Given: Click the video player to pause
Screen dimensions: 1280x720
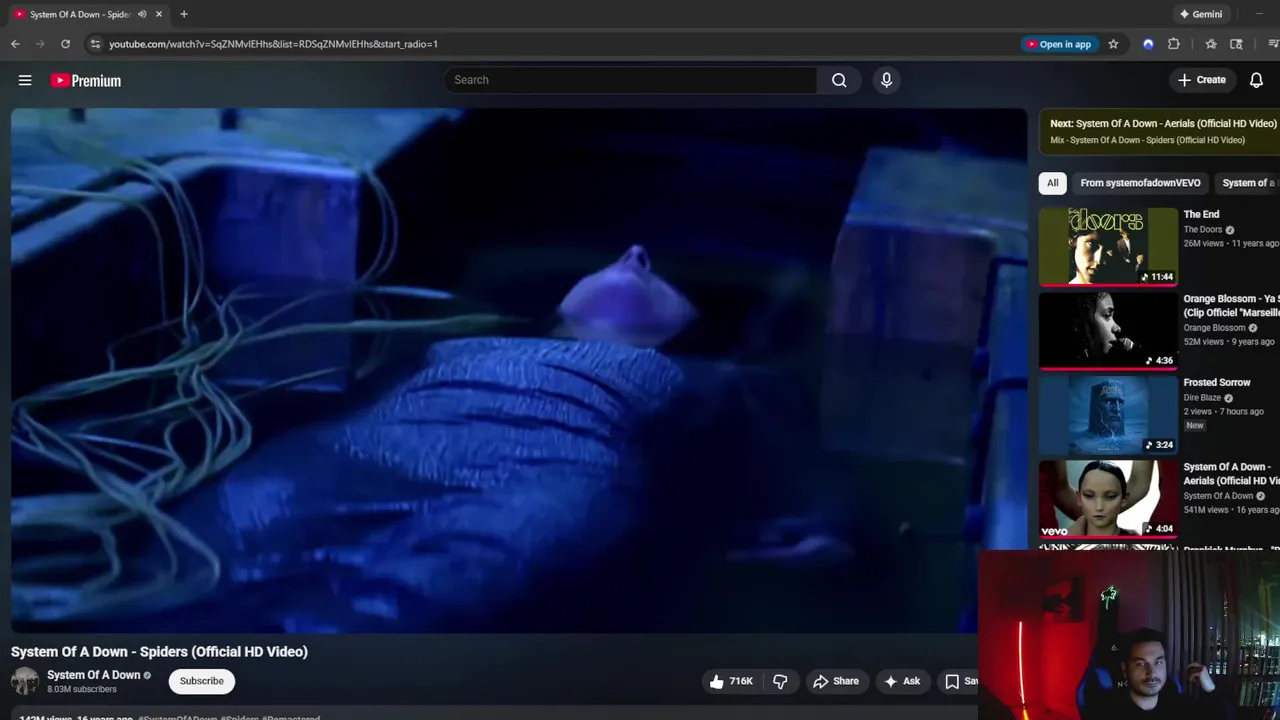Looking at the screenshot, I should coord(519,370).
